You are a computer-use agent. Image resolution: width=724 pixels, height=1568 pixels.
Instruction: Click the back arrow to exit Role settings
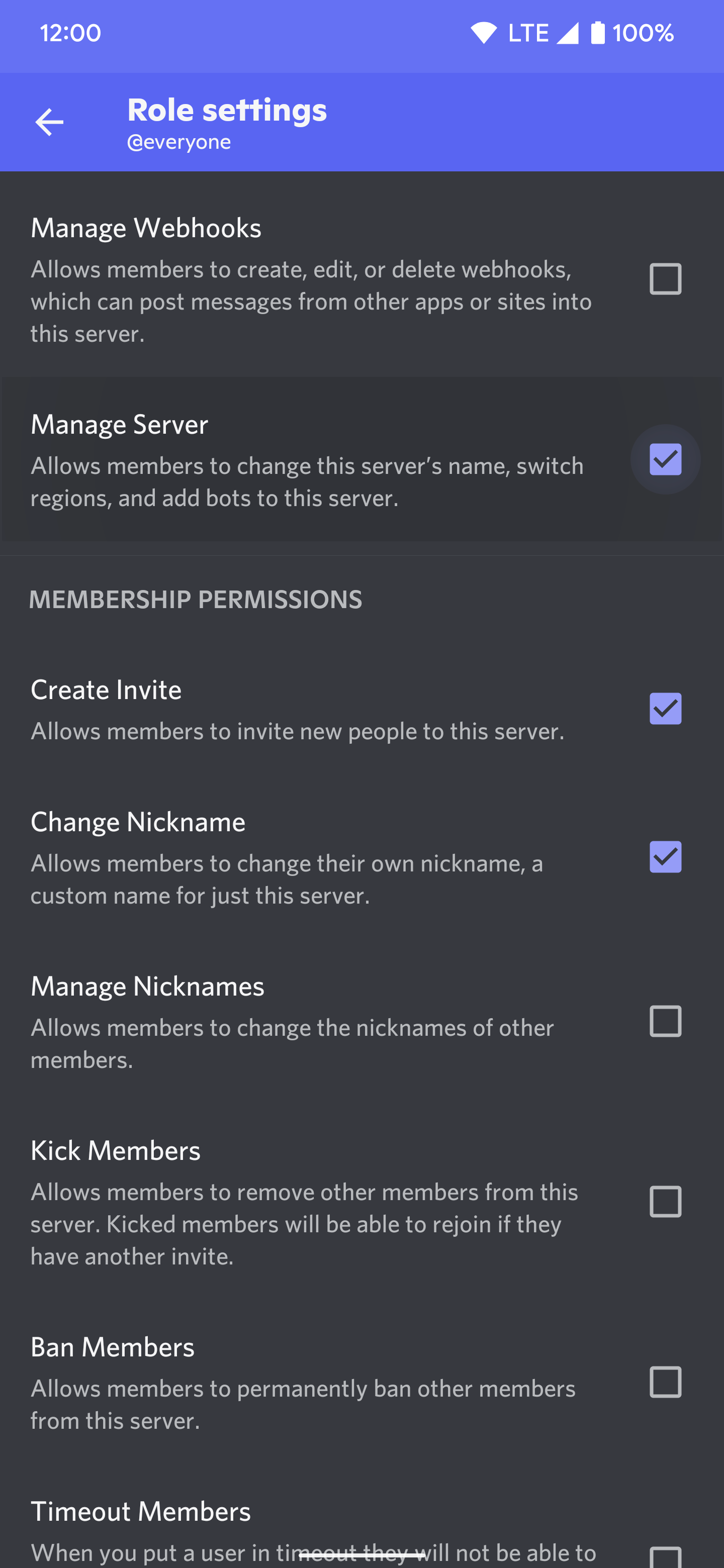click(49, 122)
